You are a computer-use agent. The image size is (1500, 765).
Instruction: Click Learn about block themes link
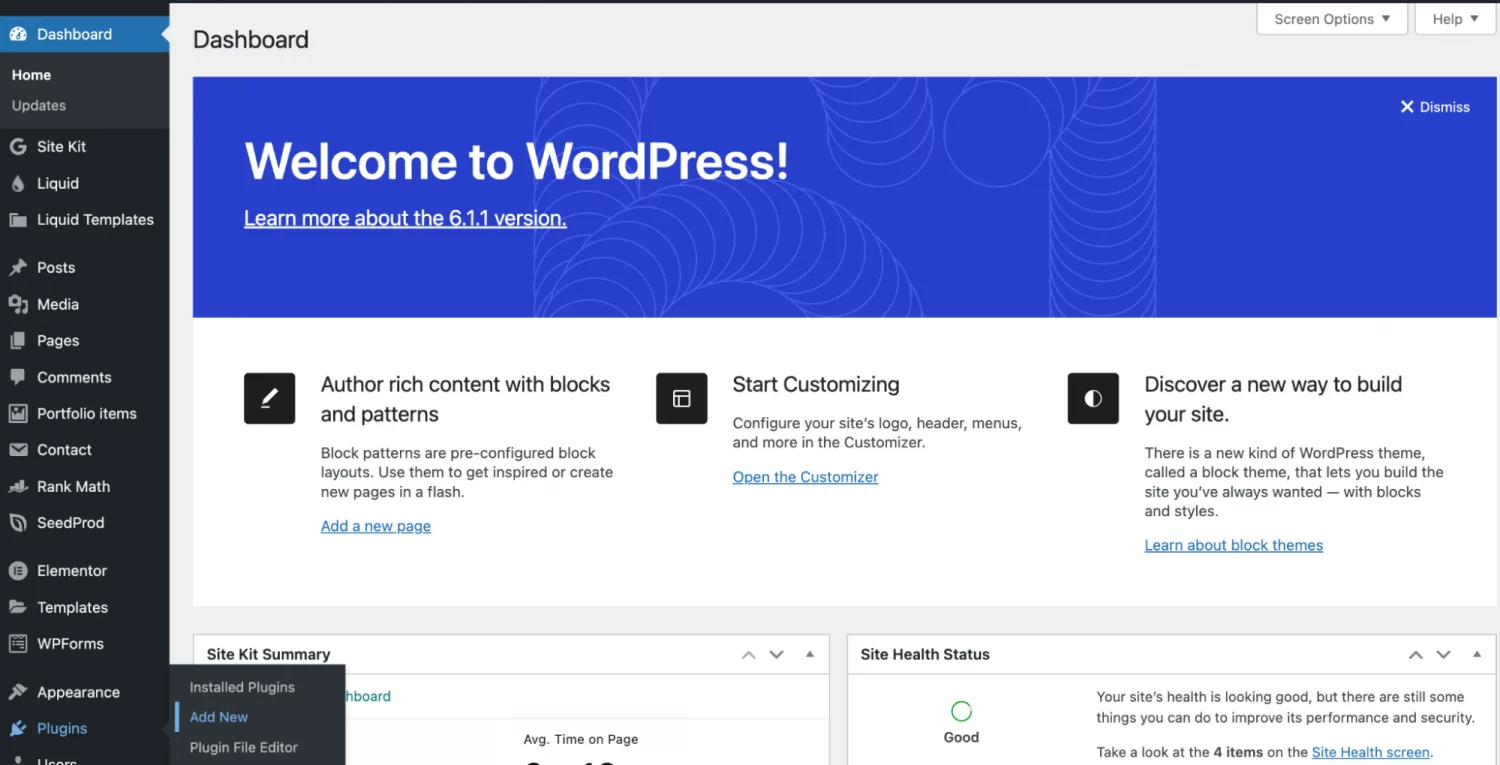click(x=1234, y=545)
